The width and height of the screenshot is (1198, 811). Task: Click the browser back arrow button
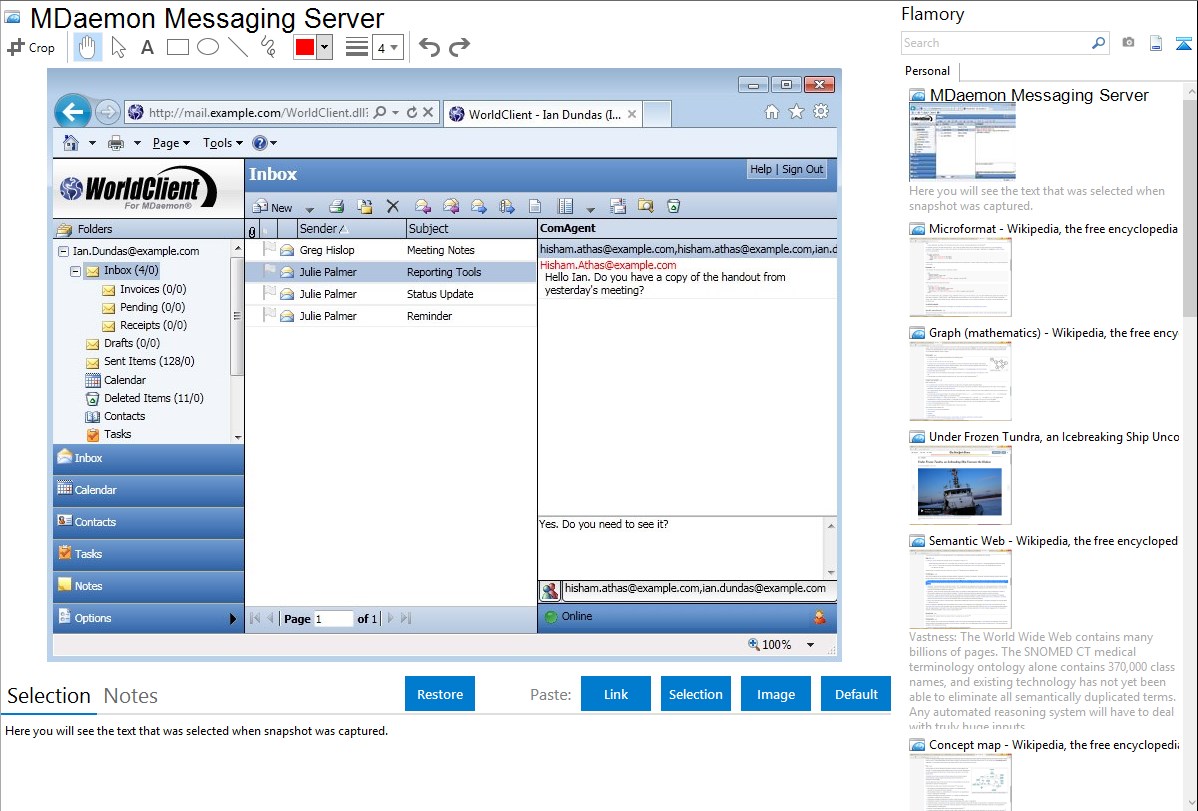(73, 113)
